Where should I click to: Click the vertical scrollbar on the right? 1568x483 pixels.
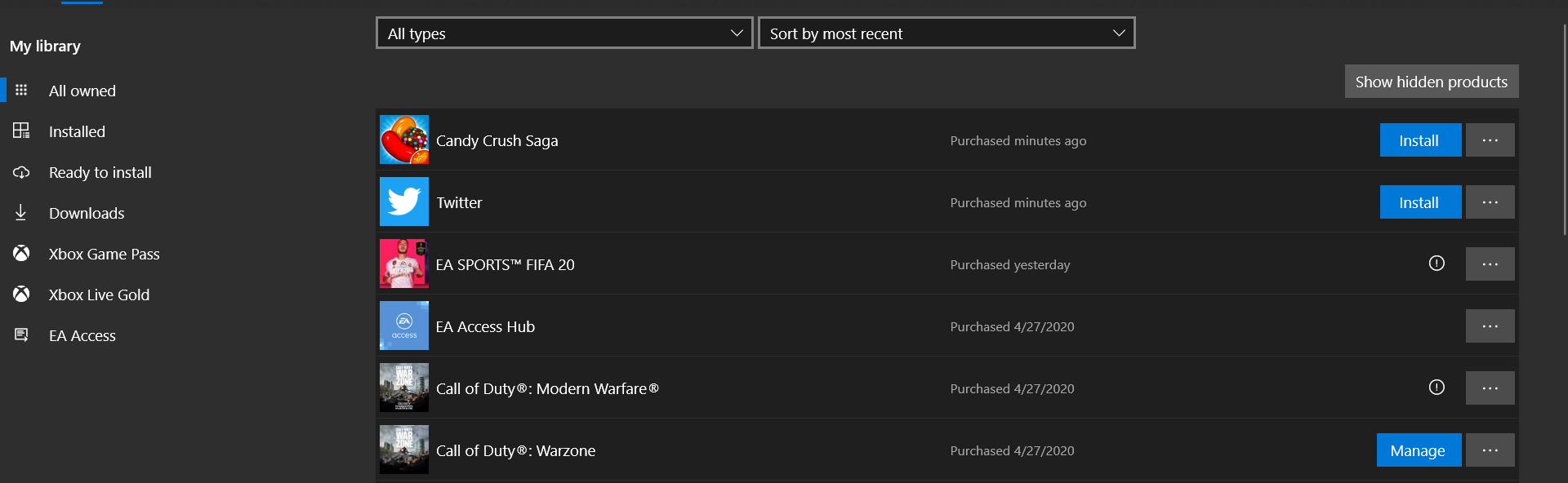point(1565,128)
